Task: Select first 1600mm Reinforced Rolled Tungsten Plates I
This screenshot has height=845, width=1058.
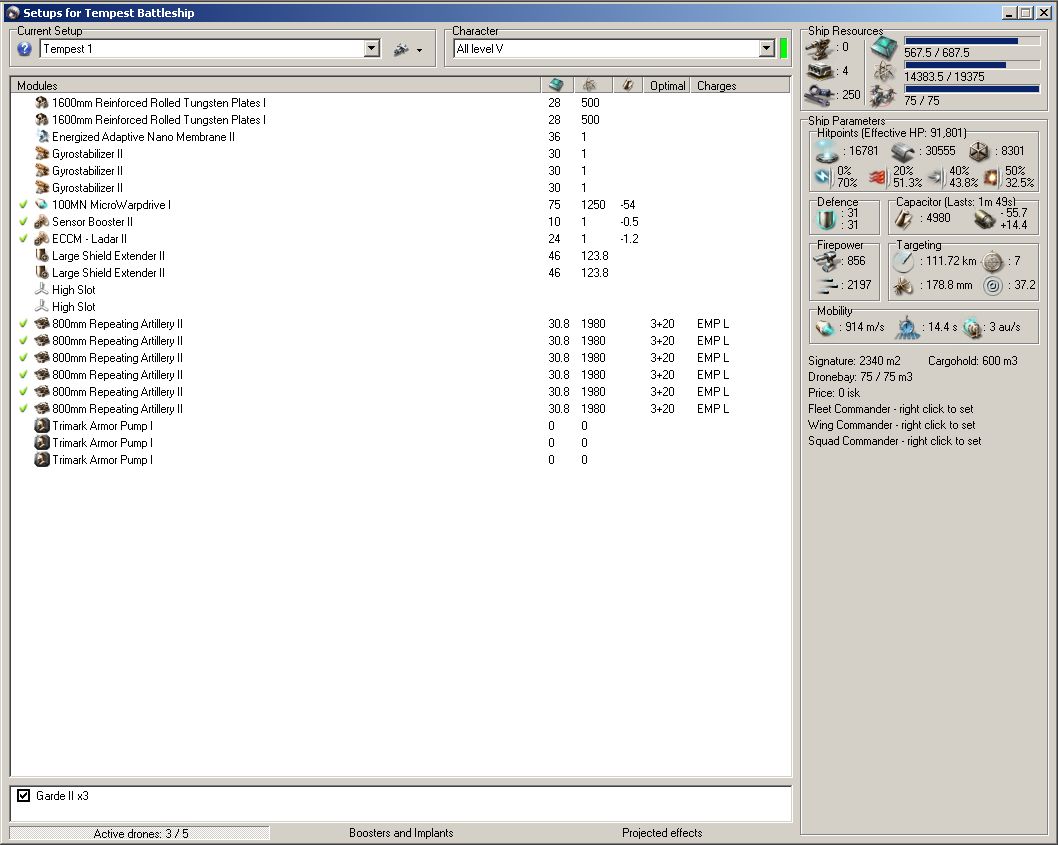Action: (400, 103)
